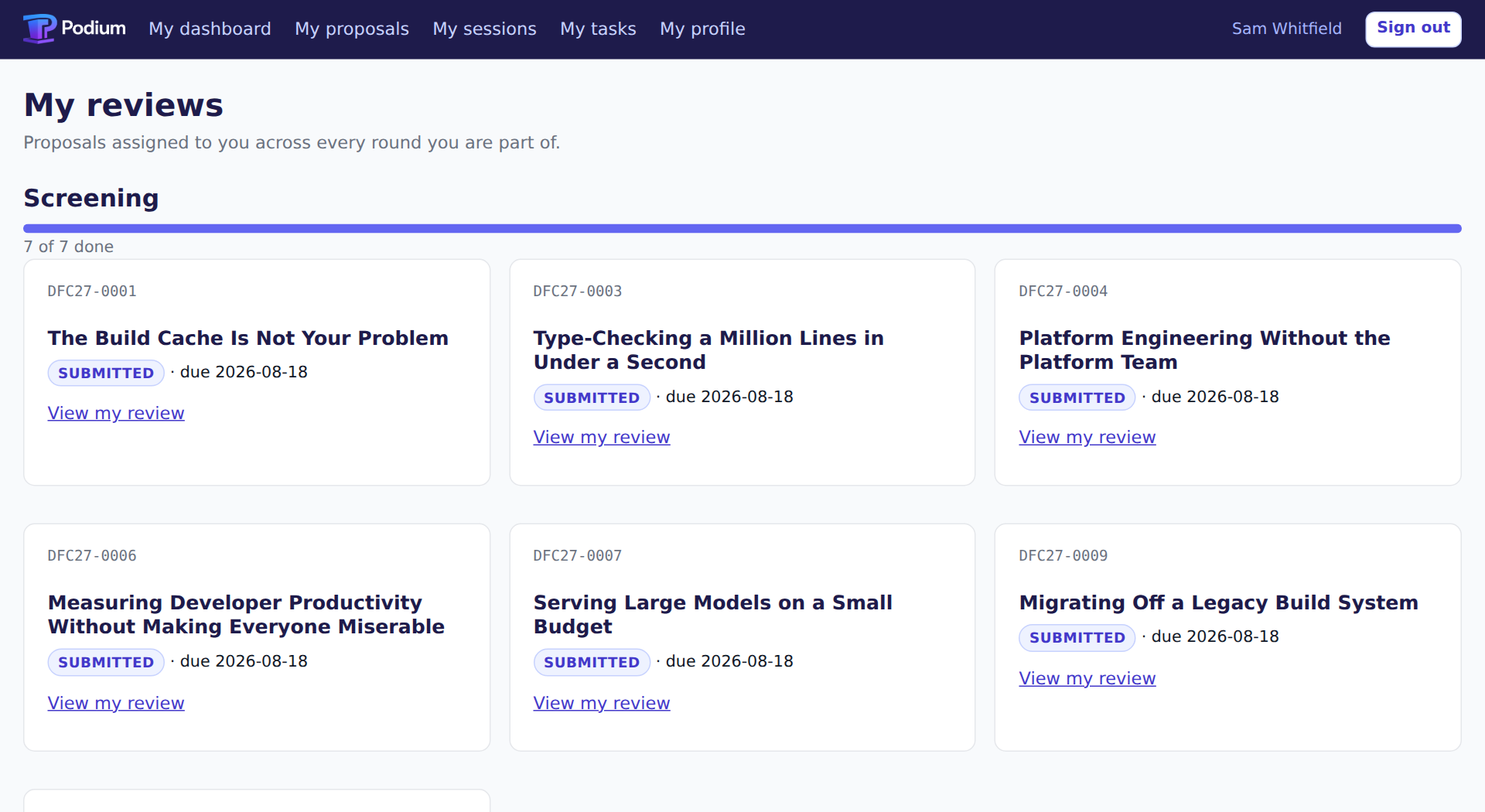This screenshot has width=1485, height=812.
Task: Select the title Measuring Developer Productivity Without Making Everyone Miserable
Action: 246,614
